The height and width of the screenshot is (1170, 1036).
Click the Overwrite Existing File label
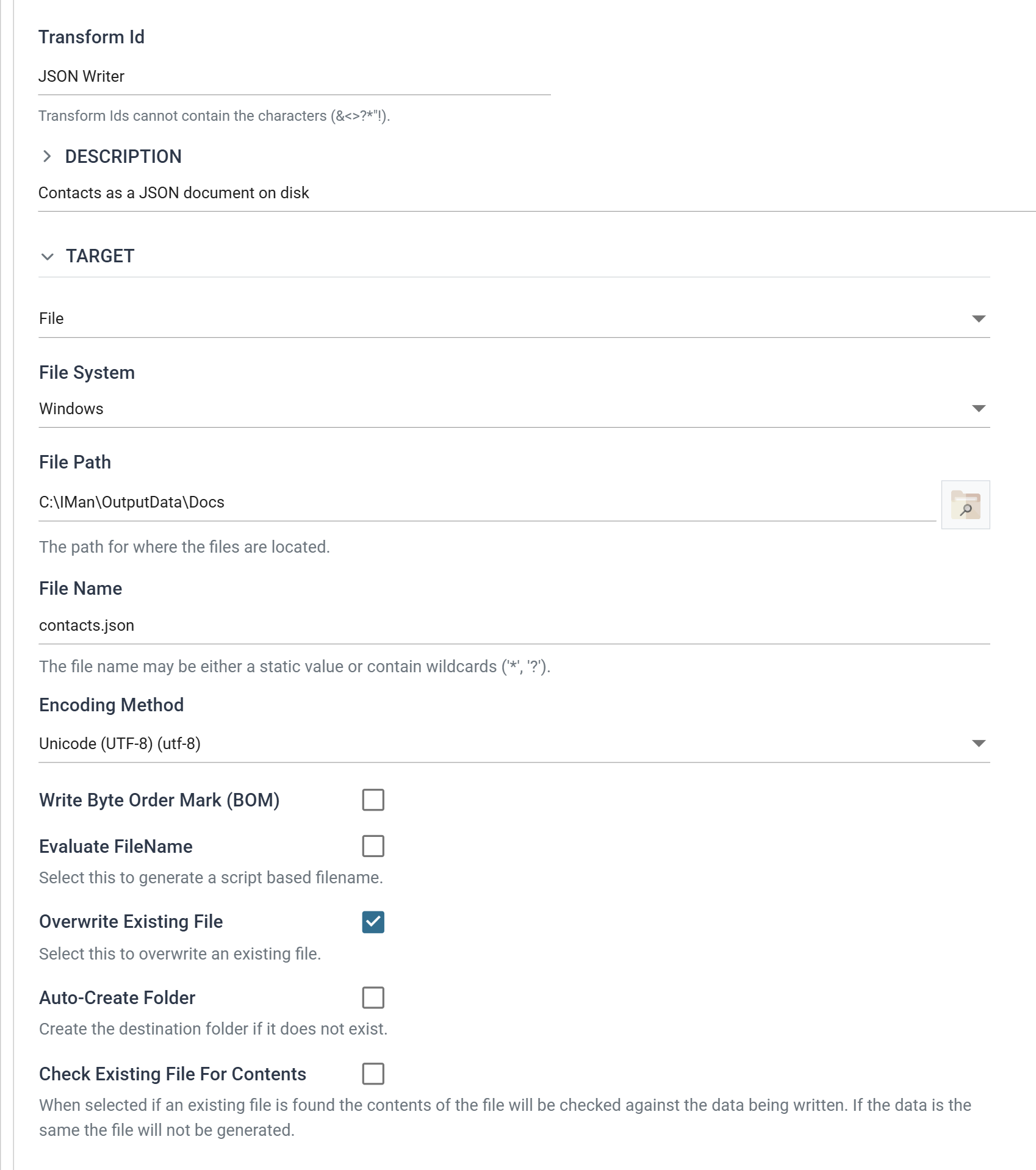[x=131, y=922]
